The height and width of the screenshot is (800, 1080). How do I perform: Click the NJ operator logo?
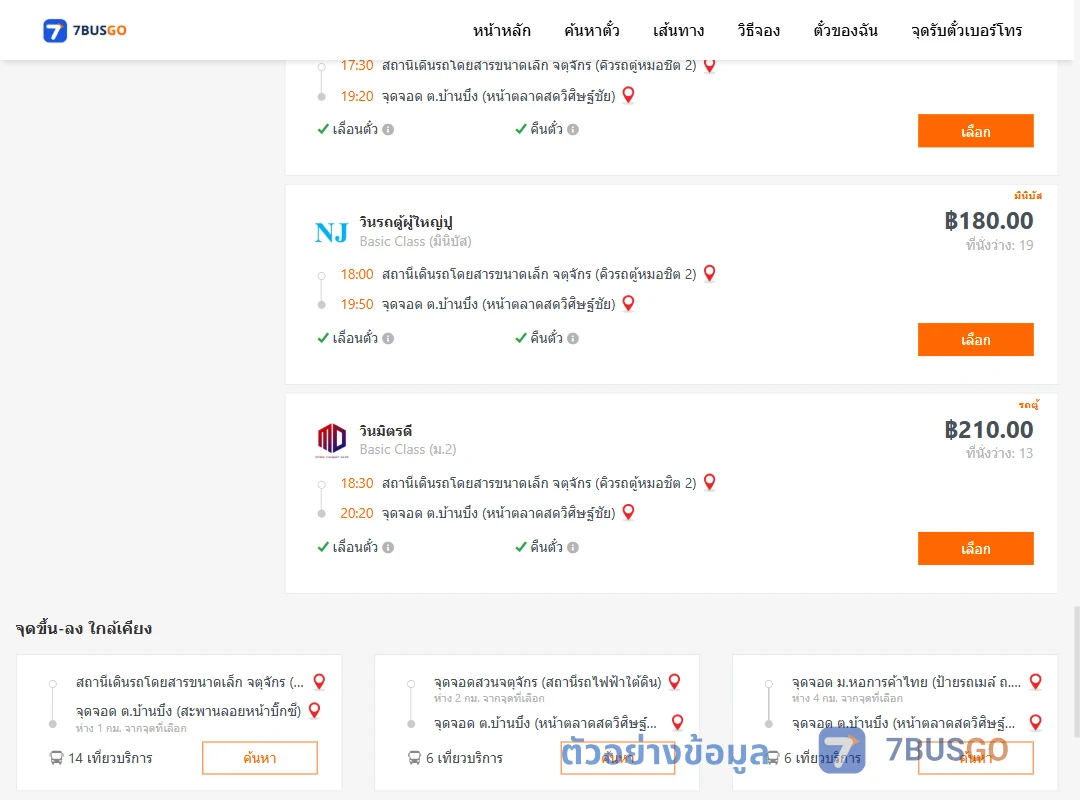(x=331, y=232)
